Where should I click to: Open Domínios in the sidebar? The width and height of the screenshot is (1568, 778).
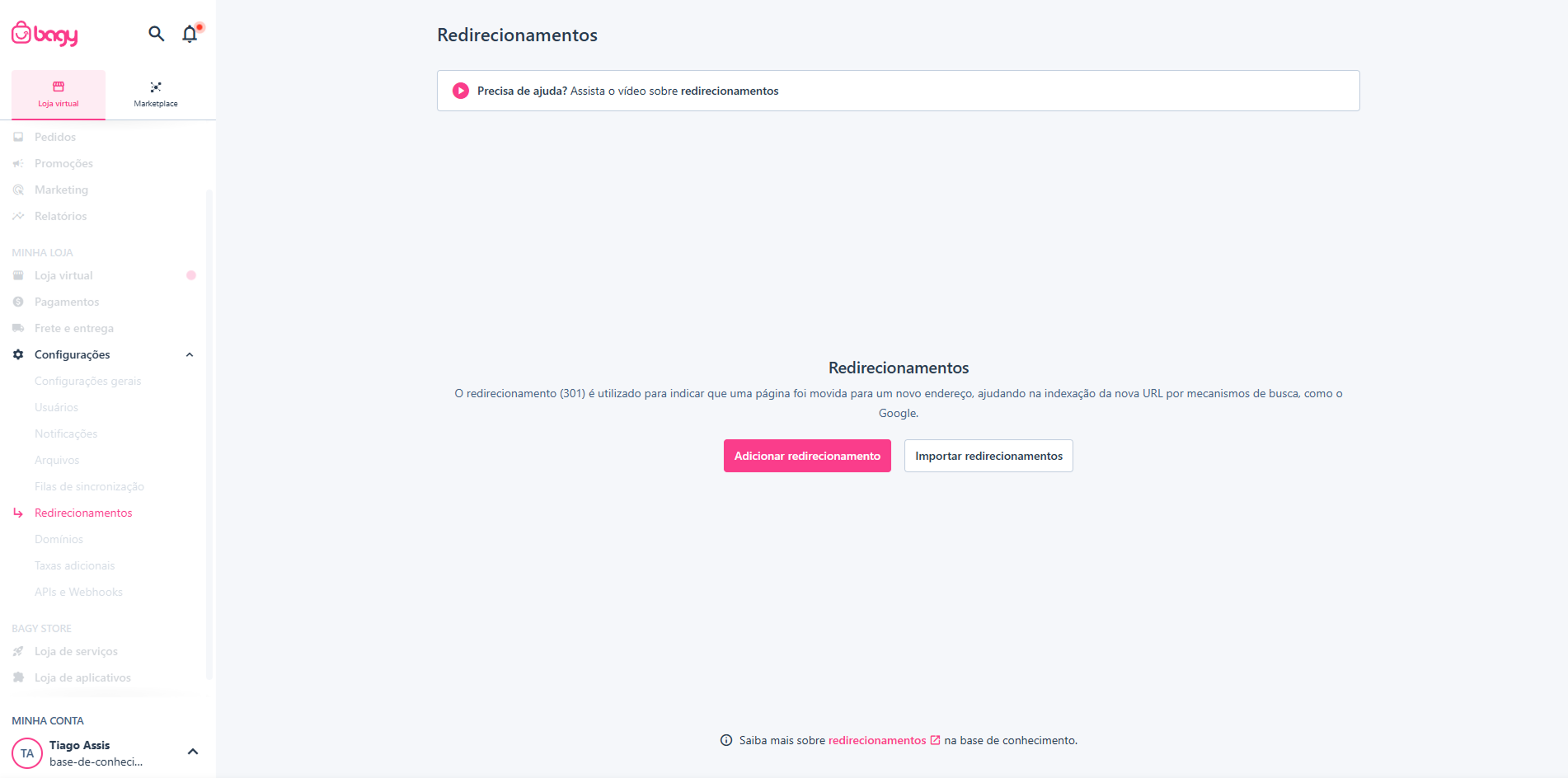pos(59,539)
